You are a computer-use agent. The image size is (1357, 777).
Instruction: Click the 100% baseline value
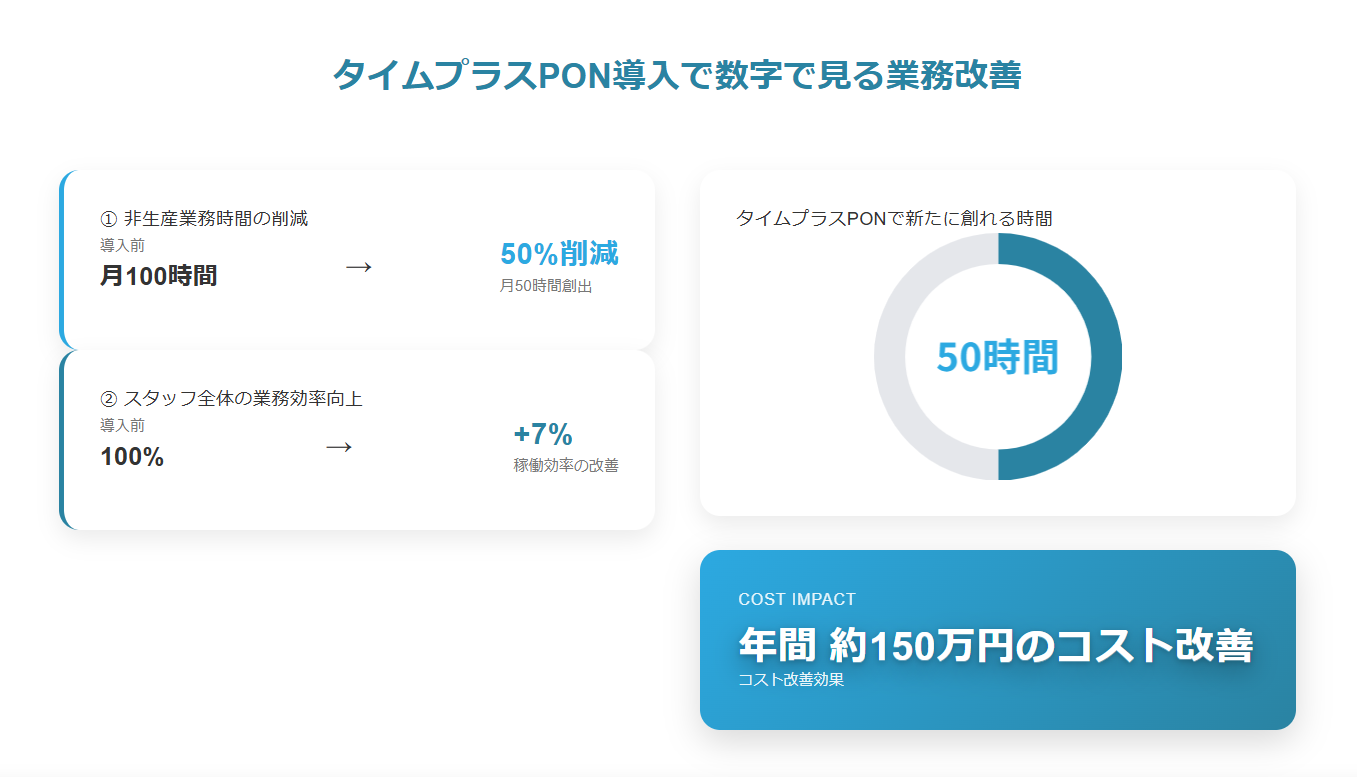132,457
